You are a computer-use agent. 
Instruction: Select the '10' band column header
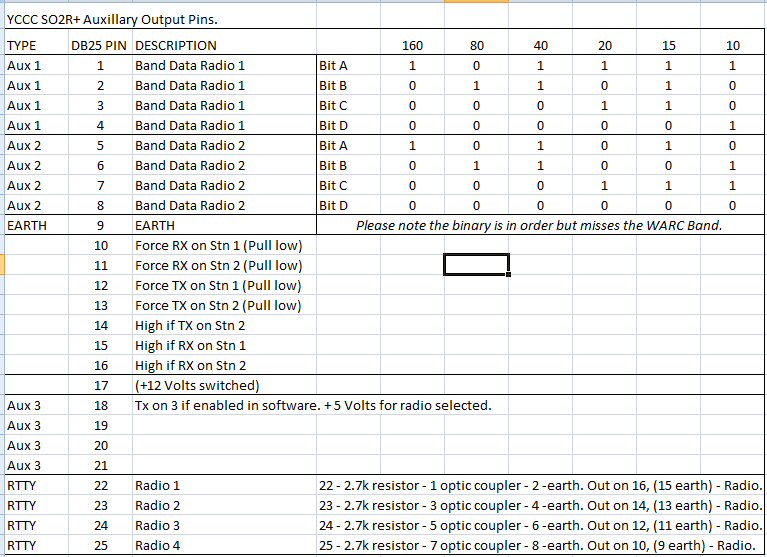(732, 45)
